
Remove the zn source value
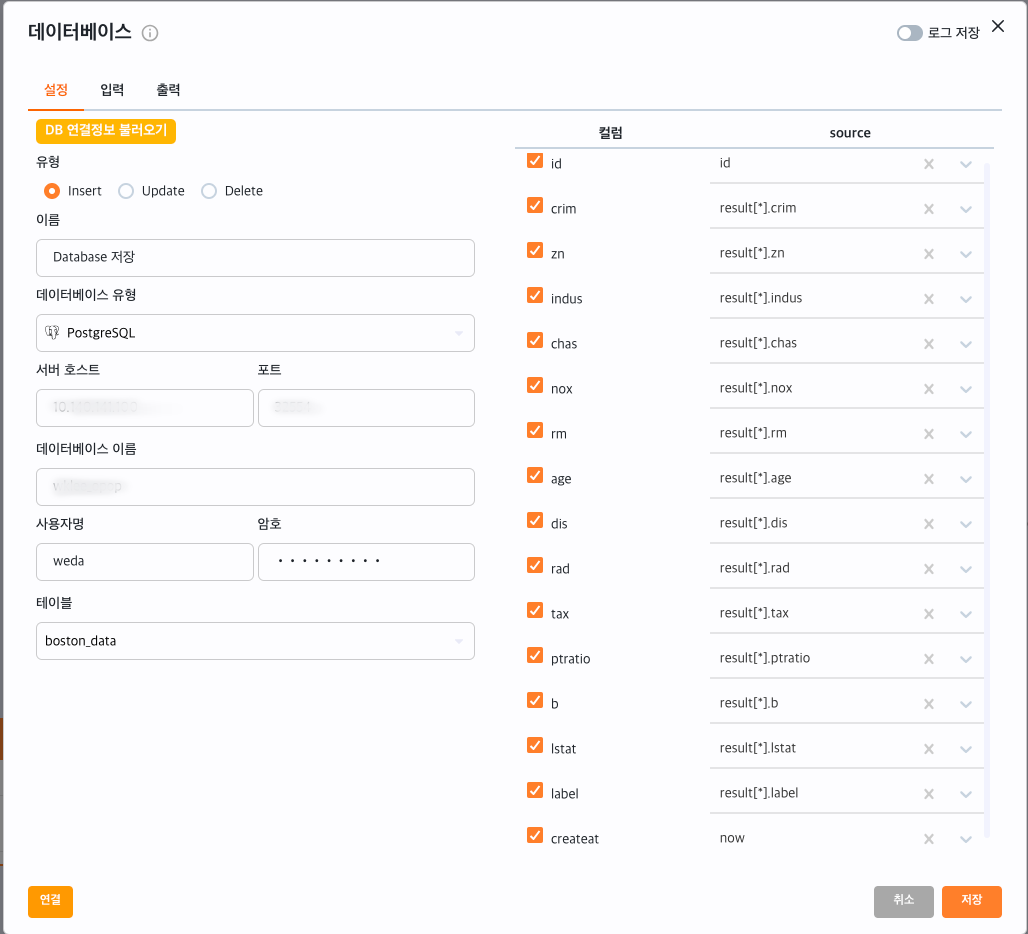click(x=929, y=254)
